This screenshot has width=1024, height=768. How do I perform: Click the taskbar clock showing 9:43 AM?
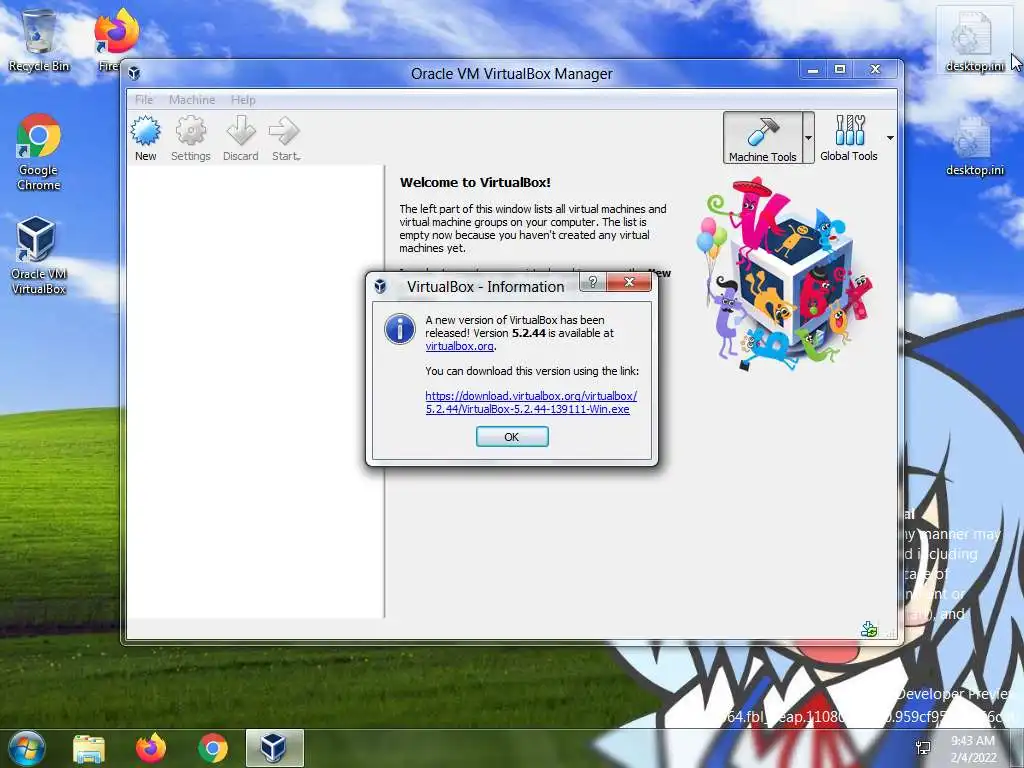coord(973,749)
